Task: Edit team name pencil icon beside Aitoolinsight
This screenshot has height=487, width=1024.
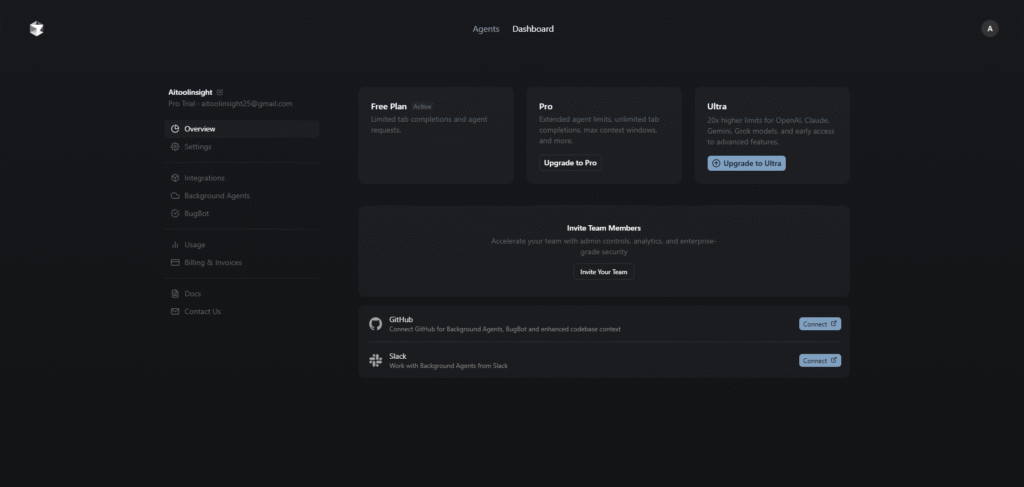Action: (219, 92)
